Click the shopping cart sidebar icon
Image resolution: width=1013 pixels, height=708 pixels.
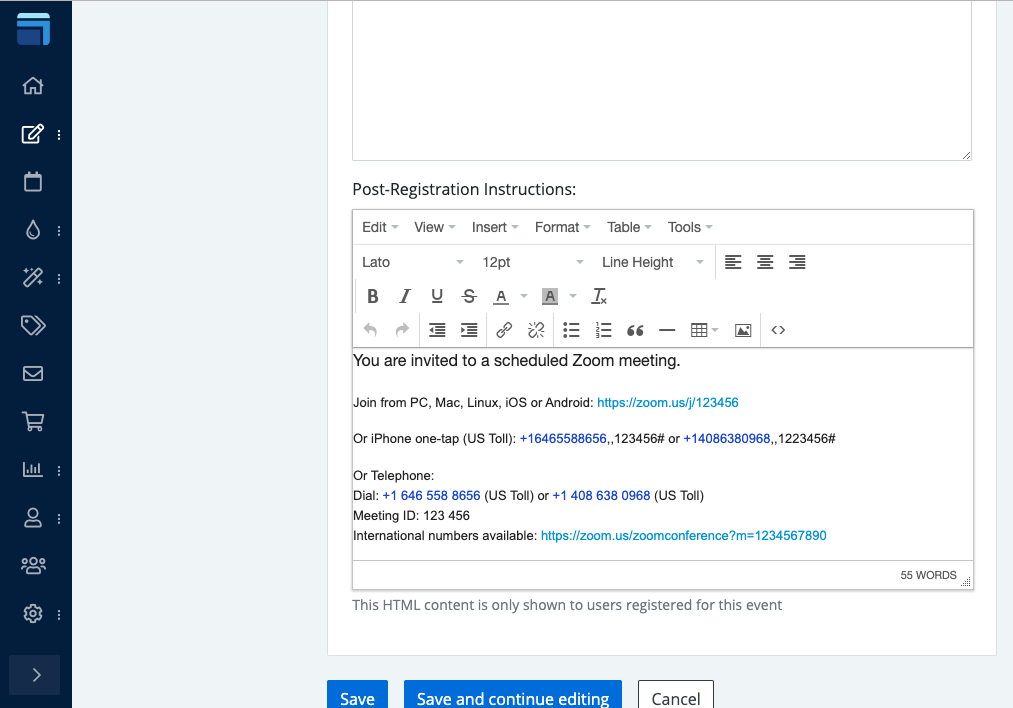(x=33, y=421)
